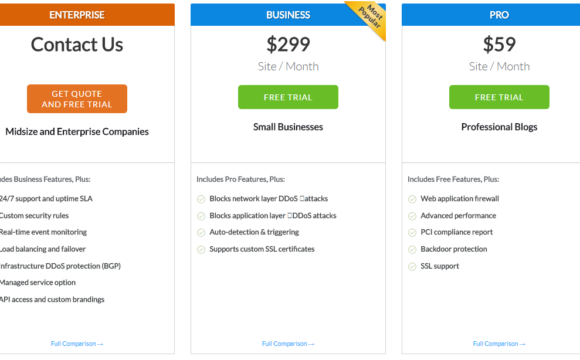Click Get Quote and Free Trial button

[x=77, y=99]
